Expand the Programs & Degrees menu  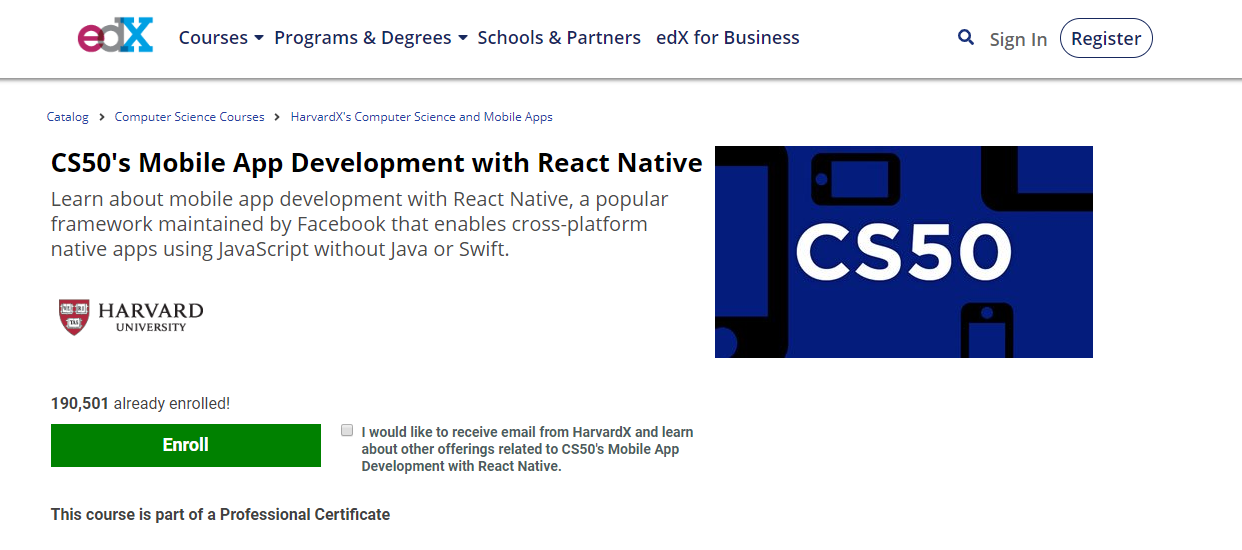tap(371, 38)
